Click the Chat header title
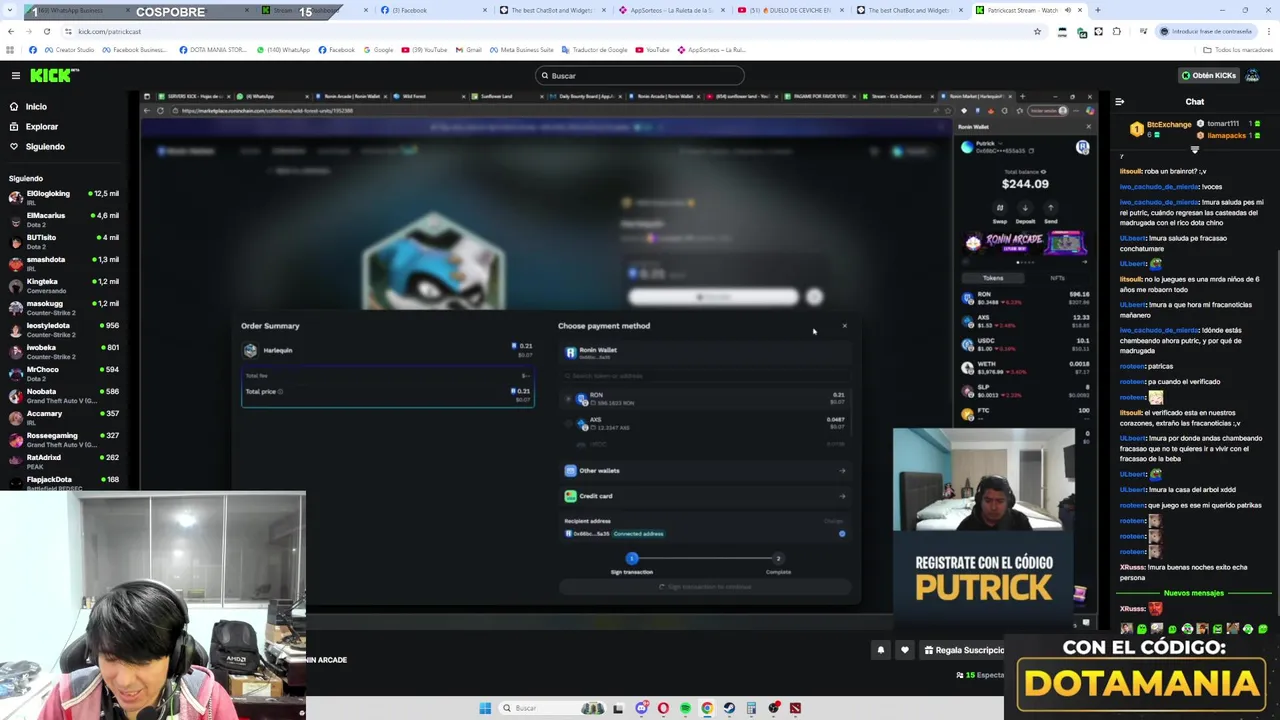The image size is (1280, 720). [1195, 101]
